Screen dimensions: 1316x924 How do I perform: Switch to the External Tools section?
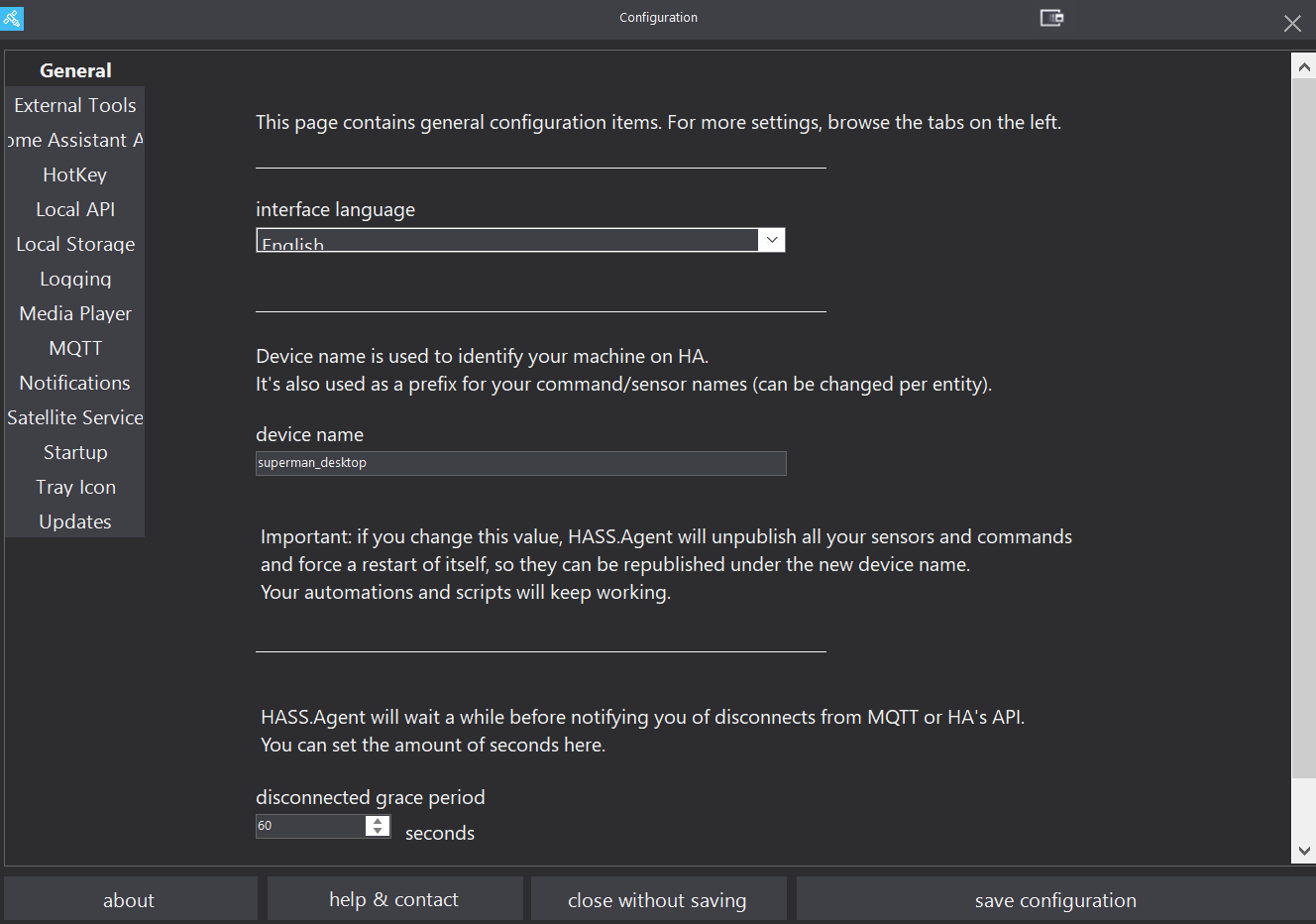point(75,104)
